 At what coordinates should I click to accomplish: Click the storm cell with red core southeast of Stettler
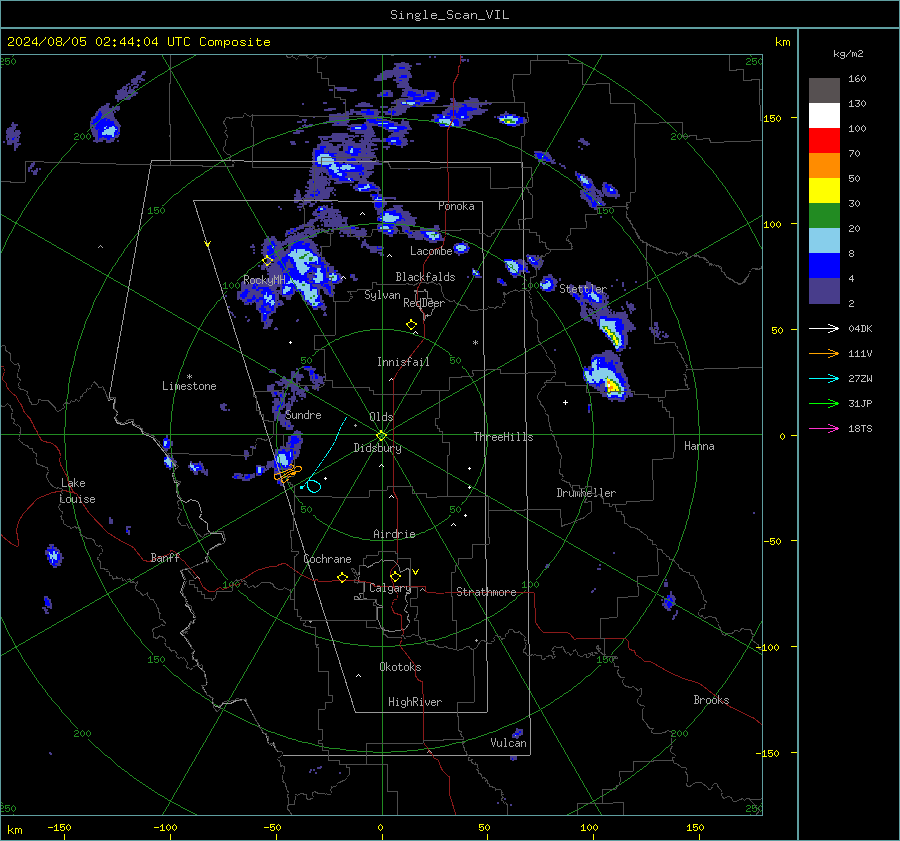tap(608, 377)
